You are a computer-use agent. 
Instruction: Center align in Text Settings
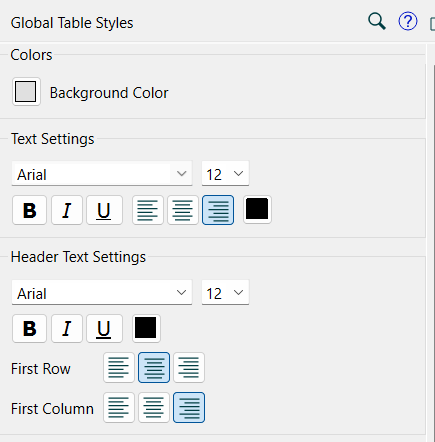183,210
